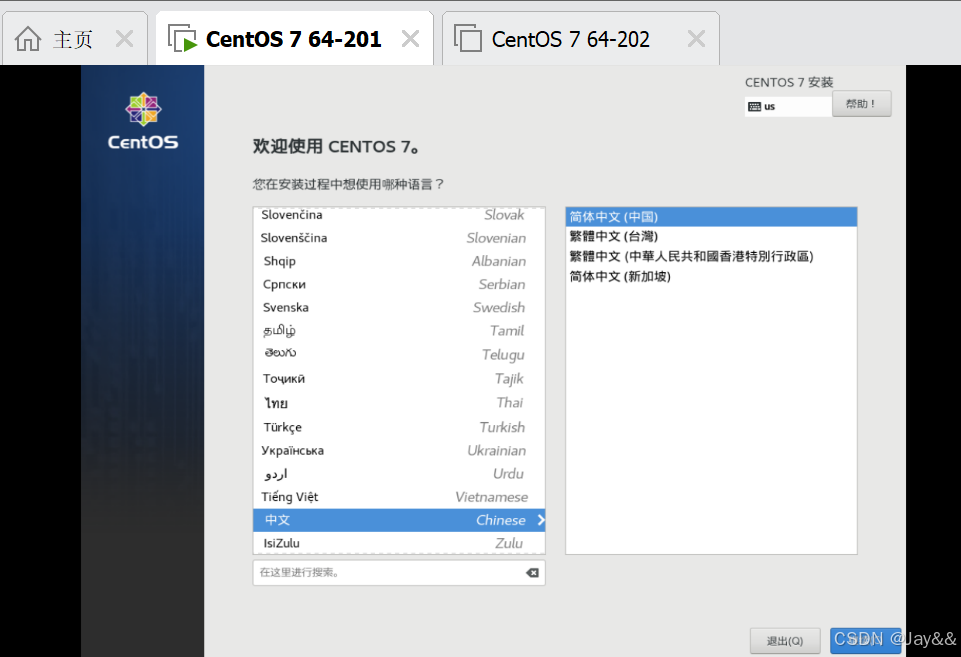Clear the search field with backspace icon
This screenshot has height=657, width=961.
point(532,572)
